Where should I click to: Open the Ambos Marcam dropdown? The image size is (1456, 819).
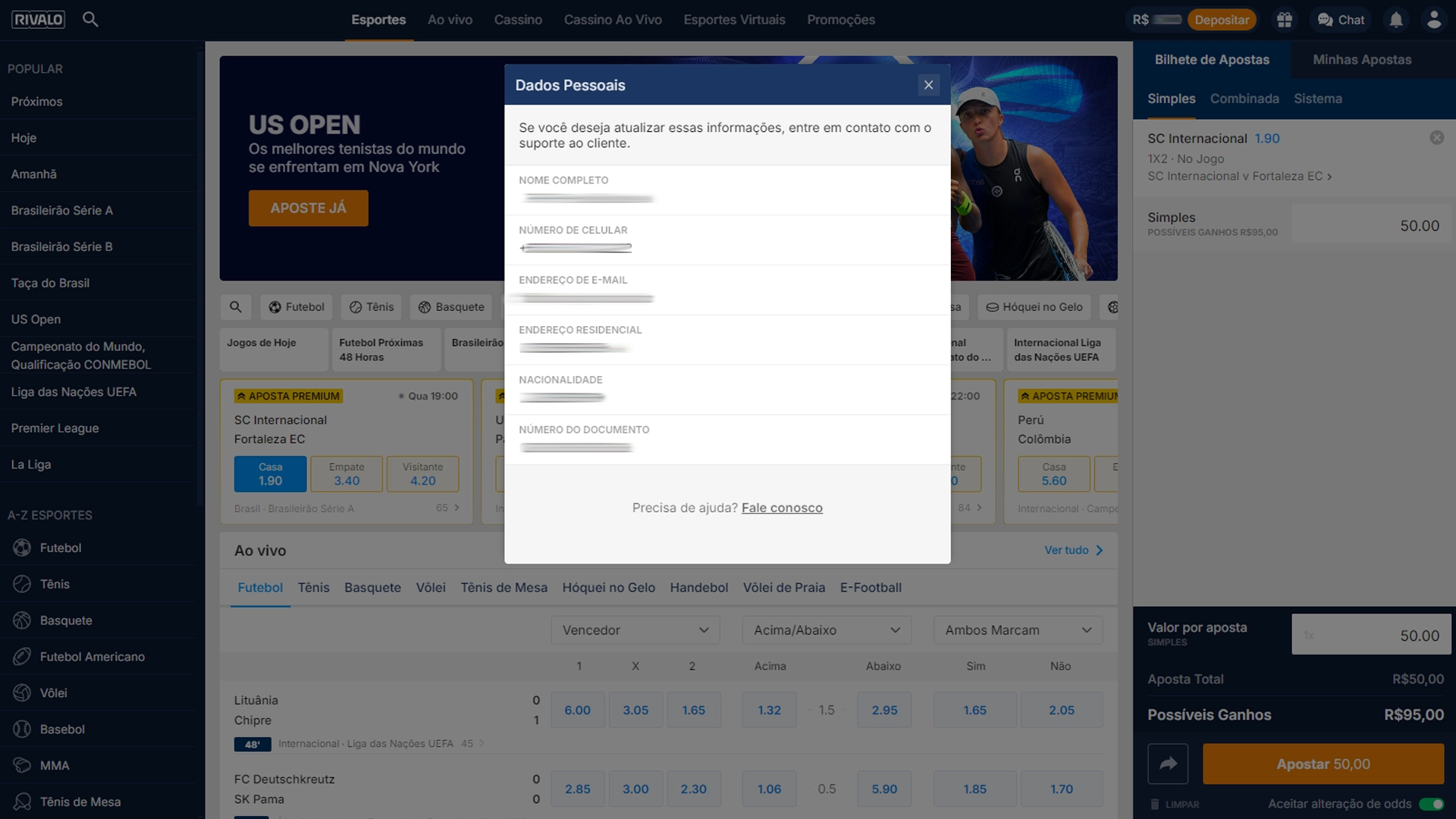tap(1018, 630)
